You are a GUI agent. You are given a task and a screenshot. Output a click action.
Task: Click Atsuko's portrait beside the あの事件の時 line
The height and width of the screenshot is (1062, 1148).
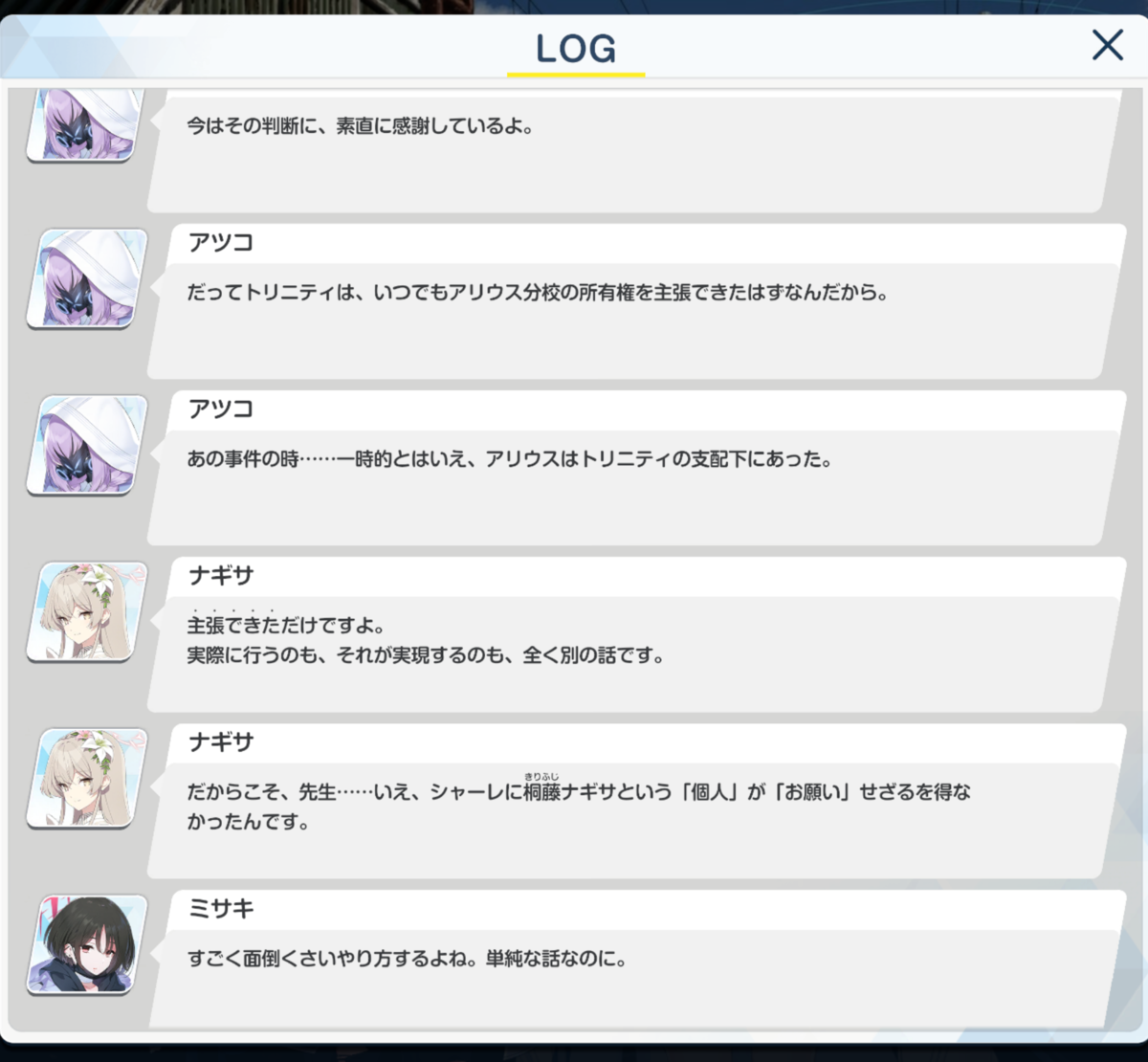pos(87,445)
